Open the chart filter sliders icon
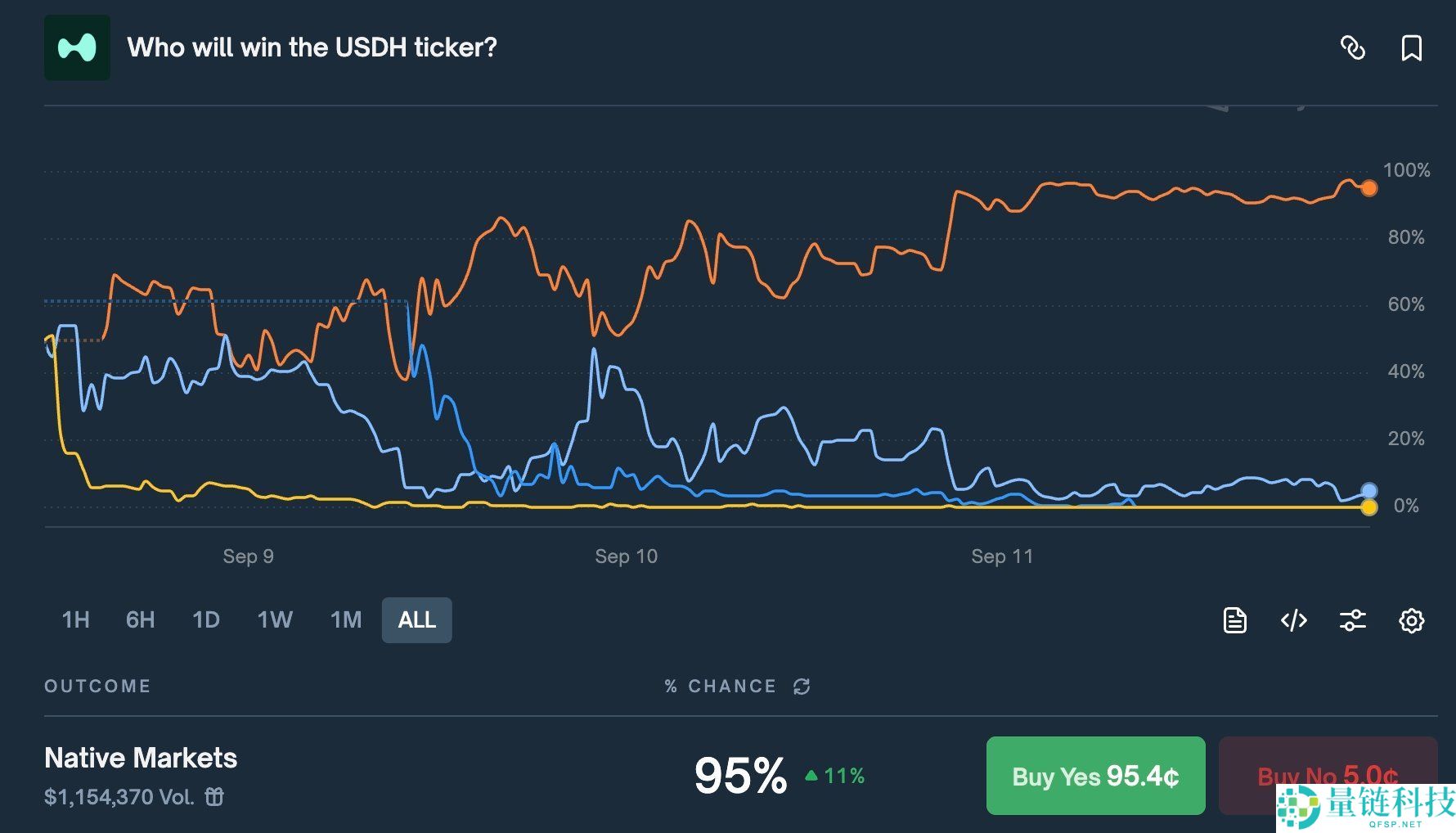The height and width of the screenshot is (833, 1456). pos(1352,620)
